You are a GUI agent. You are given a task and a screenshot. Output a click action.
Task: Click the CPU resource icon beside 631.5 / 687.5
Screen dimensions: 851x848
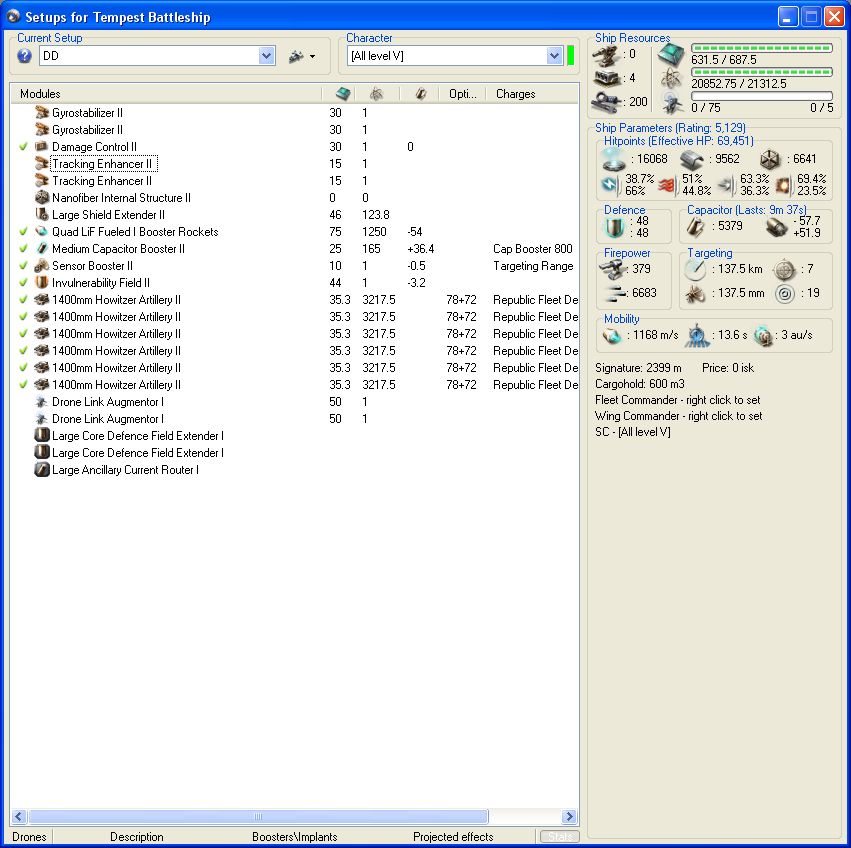(671, 54)
